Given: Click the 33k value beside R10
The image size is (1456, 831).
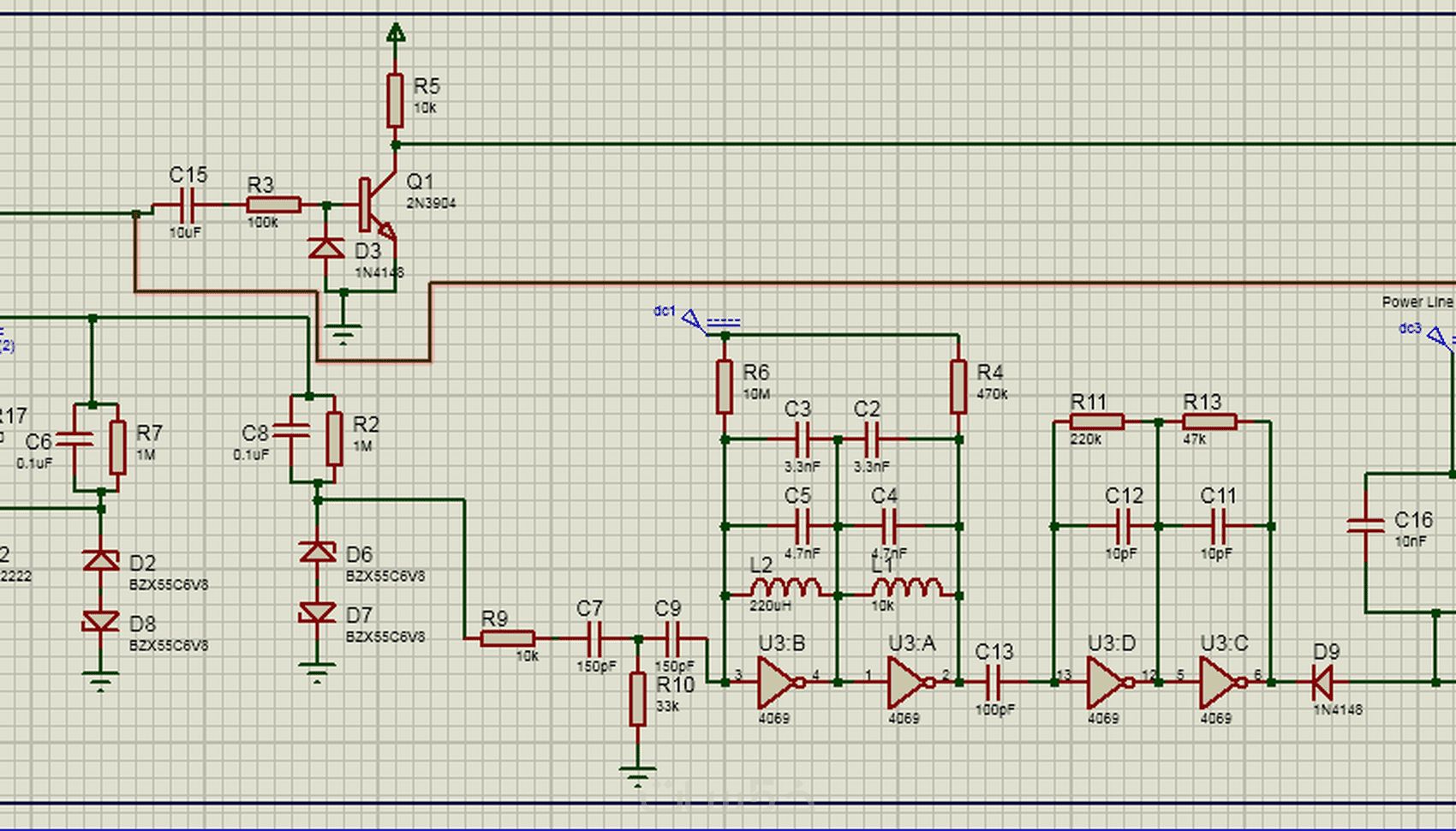Looking at the screenshot, I should pyautogui.click(x=667, y=707).
